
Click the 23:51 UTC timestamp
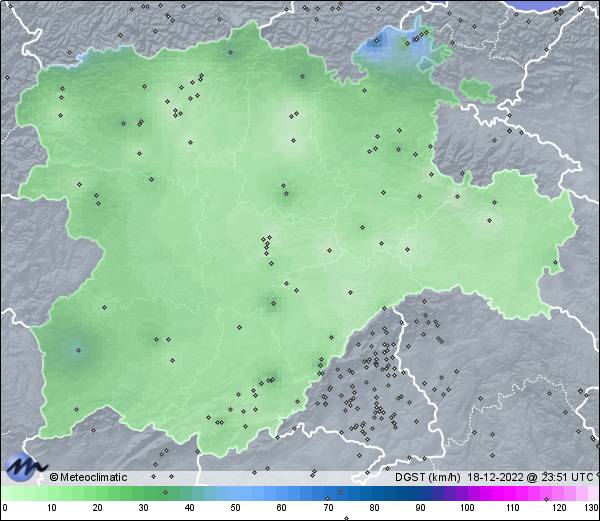[567, 477]
